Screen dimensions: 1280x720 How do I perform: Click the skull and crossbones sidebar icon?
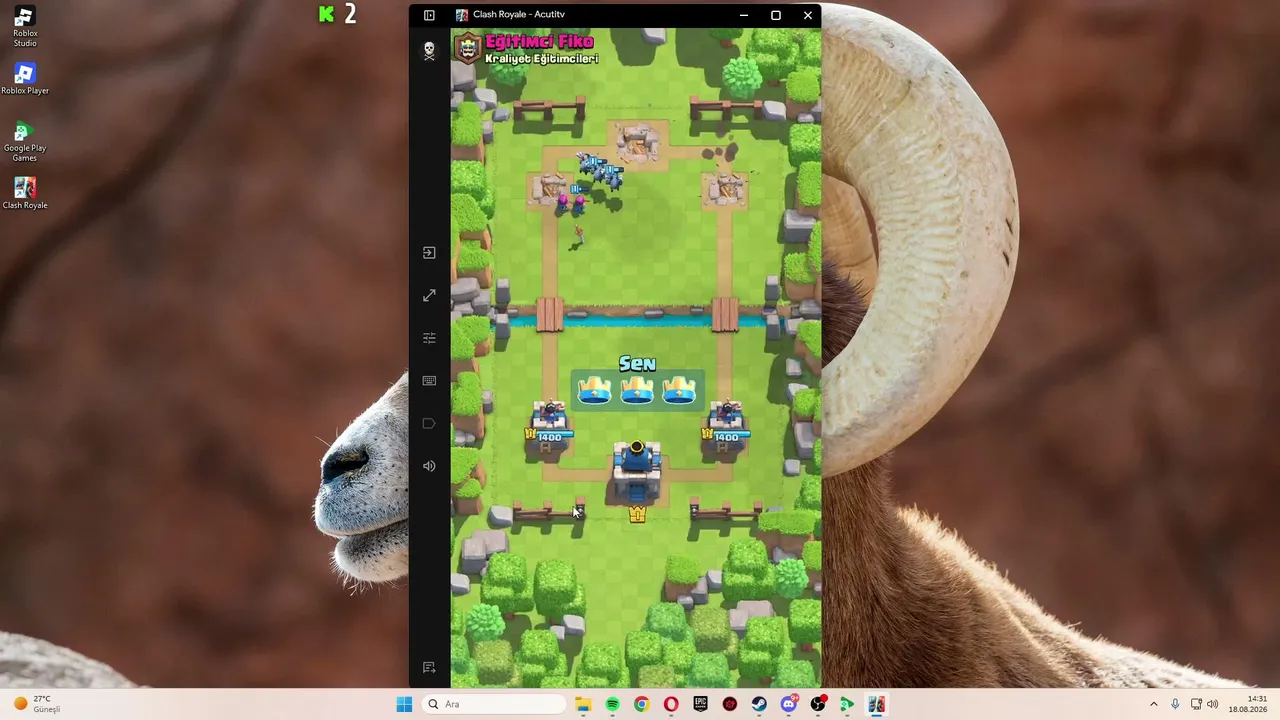point(429,50)
